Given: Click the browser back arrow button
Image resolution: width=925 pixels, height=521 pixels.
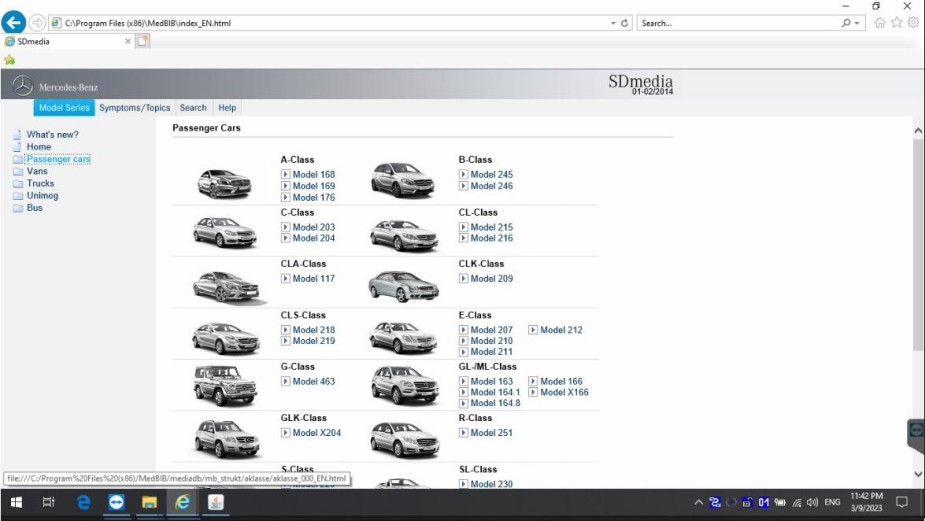Looking at the screenshot, I should point(13,22).
